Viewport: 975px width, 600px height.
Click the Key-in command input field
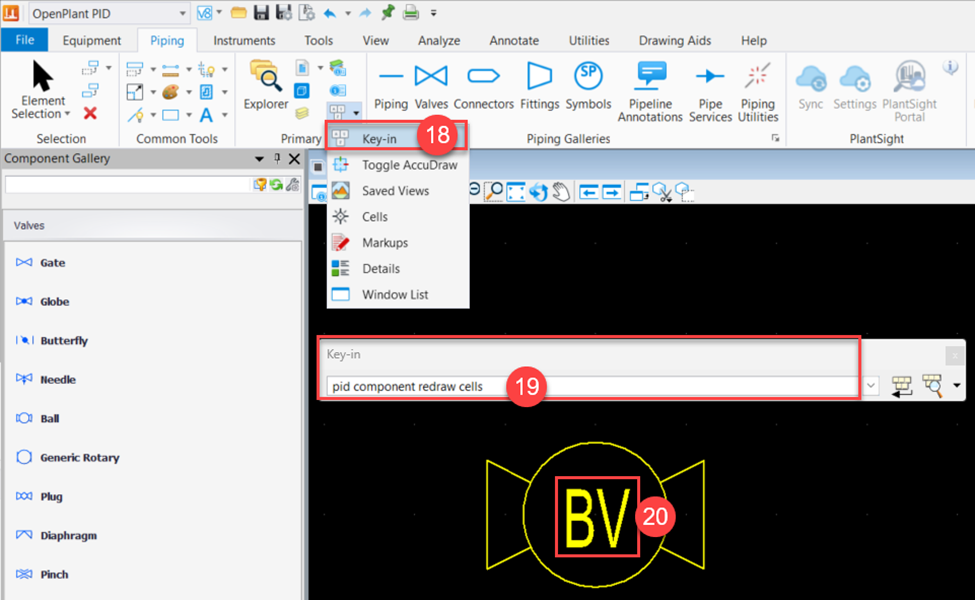point(593,386)
